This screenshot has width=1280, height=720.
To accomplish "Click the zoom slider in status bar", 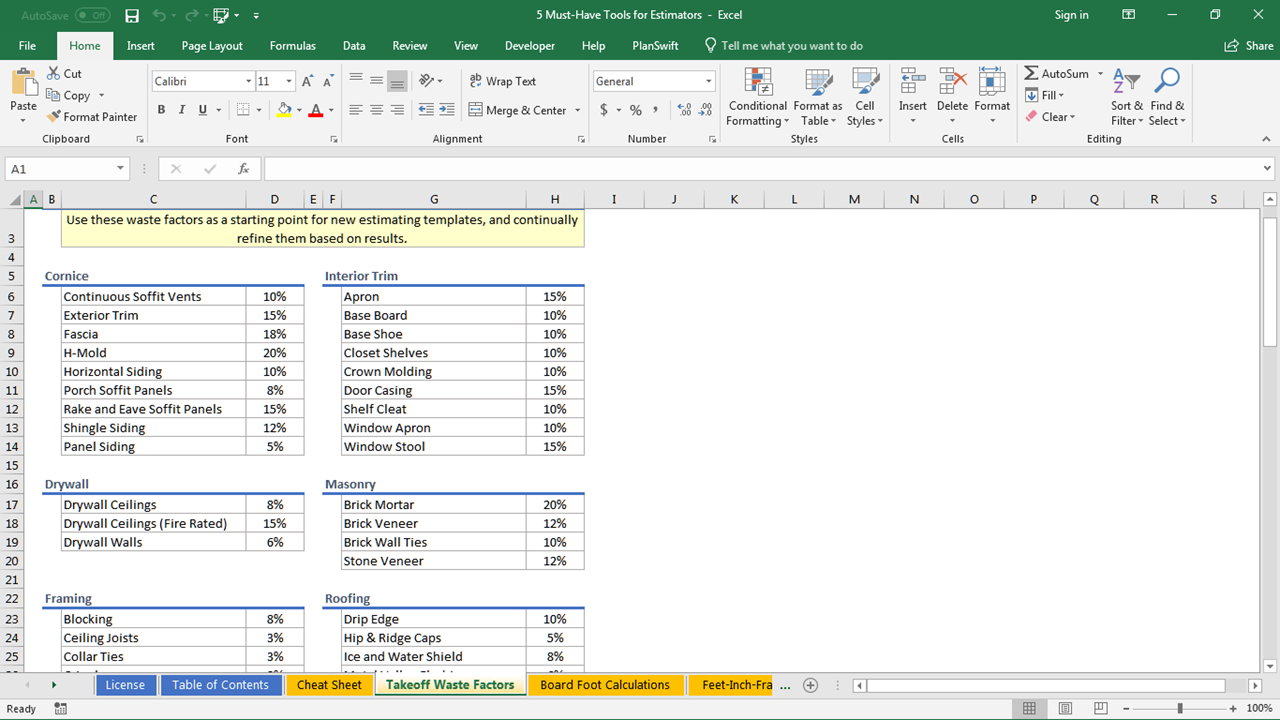I will [1179, 708].
